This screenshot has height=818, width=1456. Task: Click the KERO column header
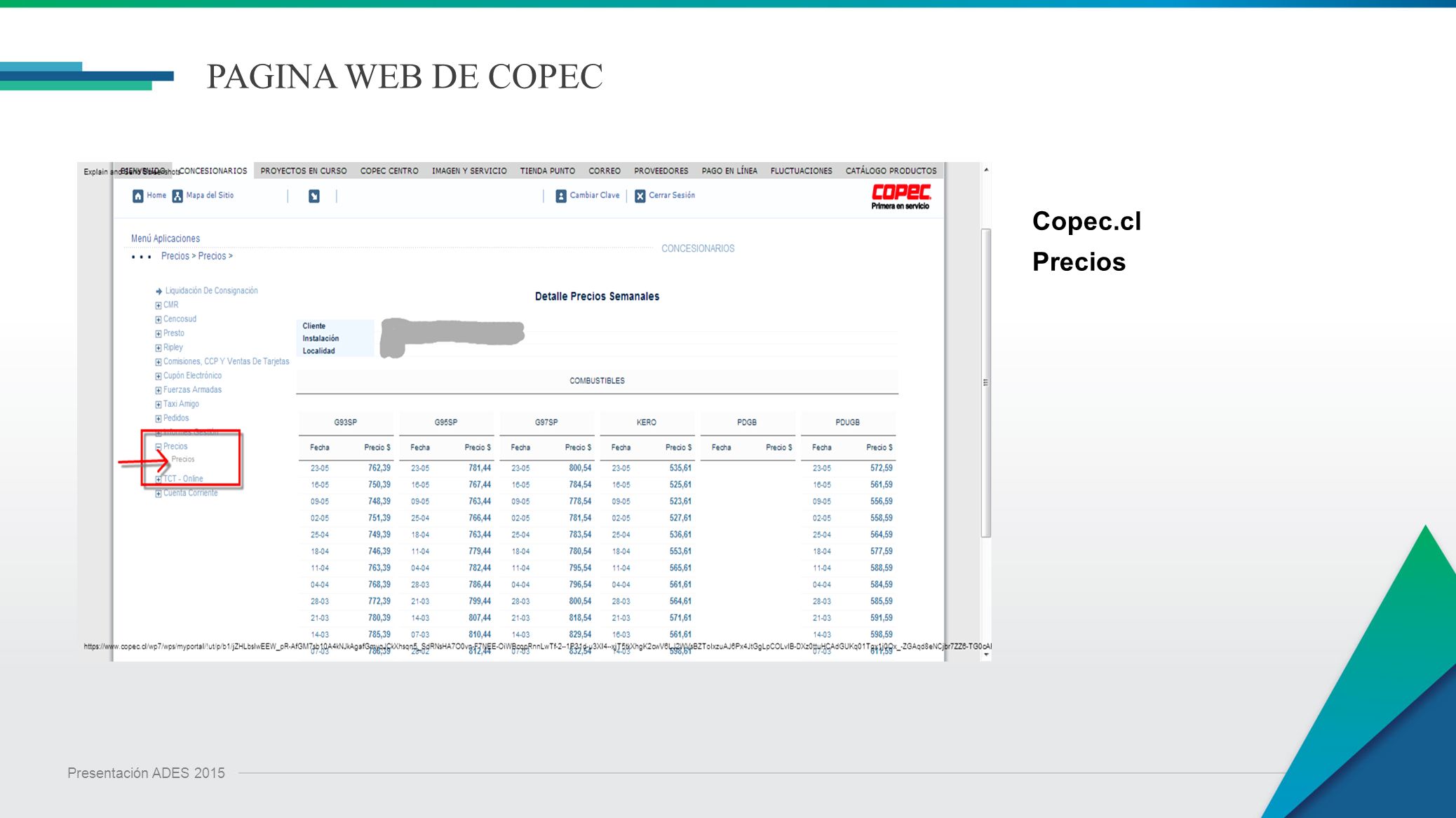point(647,422)
